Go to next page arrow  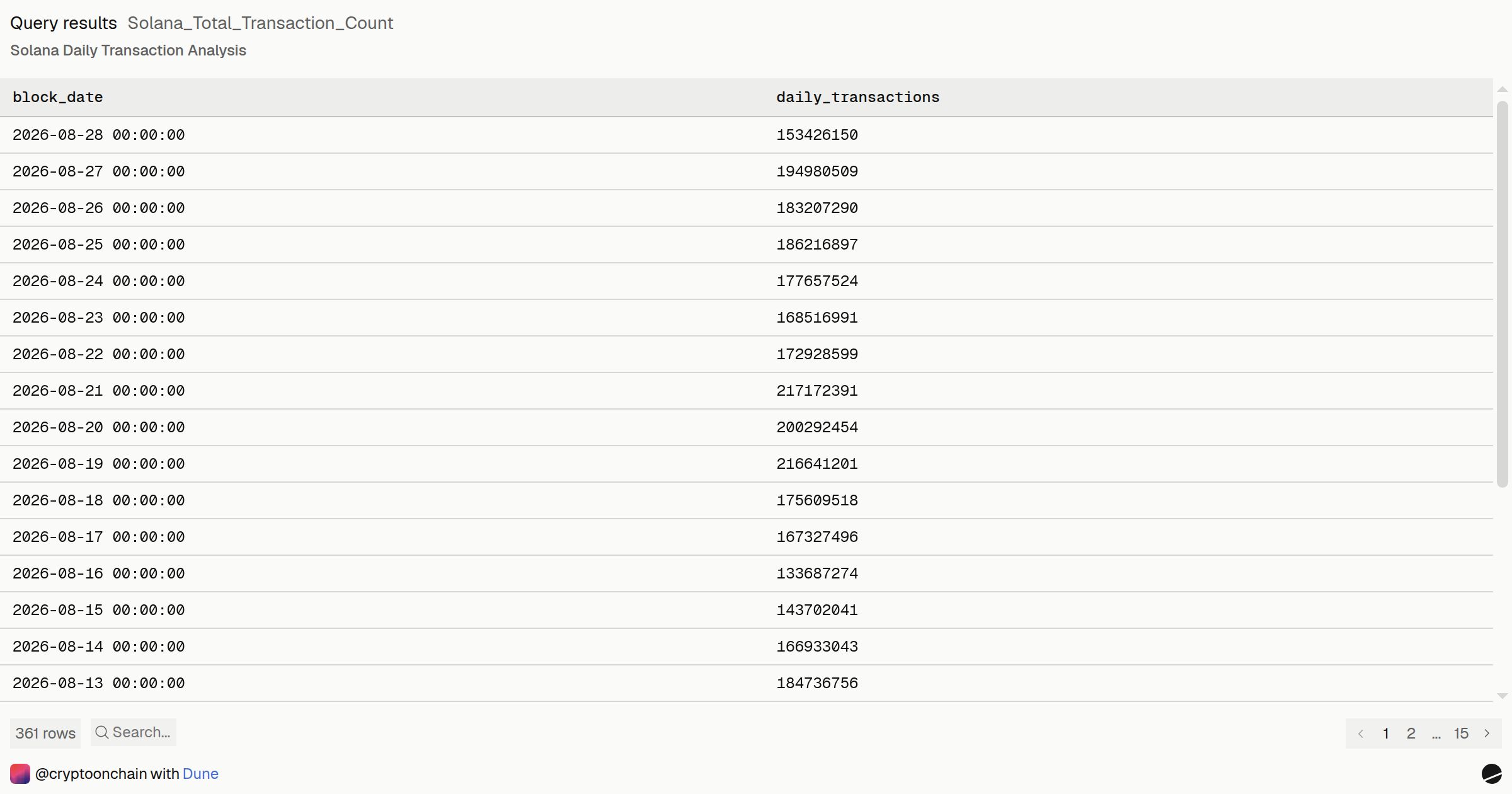click(x=1487, y=734)
